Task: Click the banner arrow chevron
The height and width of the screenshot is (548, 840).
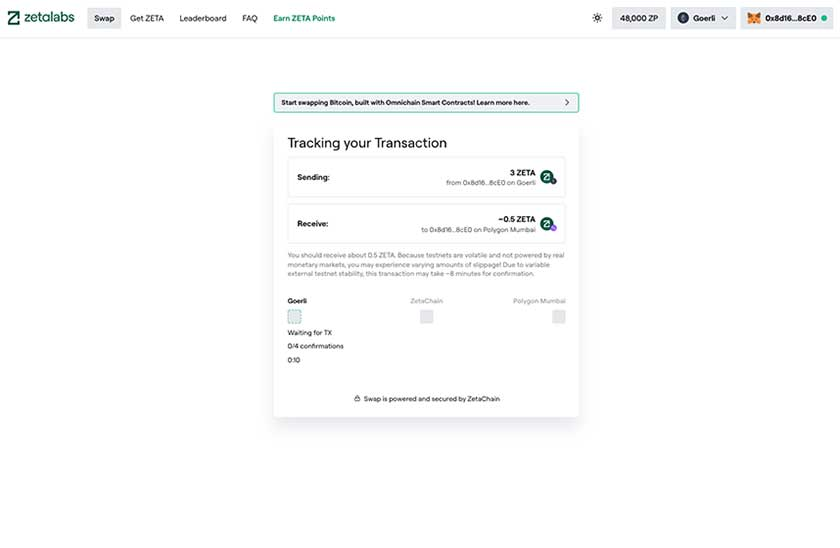Action: click(x=567, y=102)
